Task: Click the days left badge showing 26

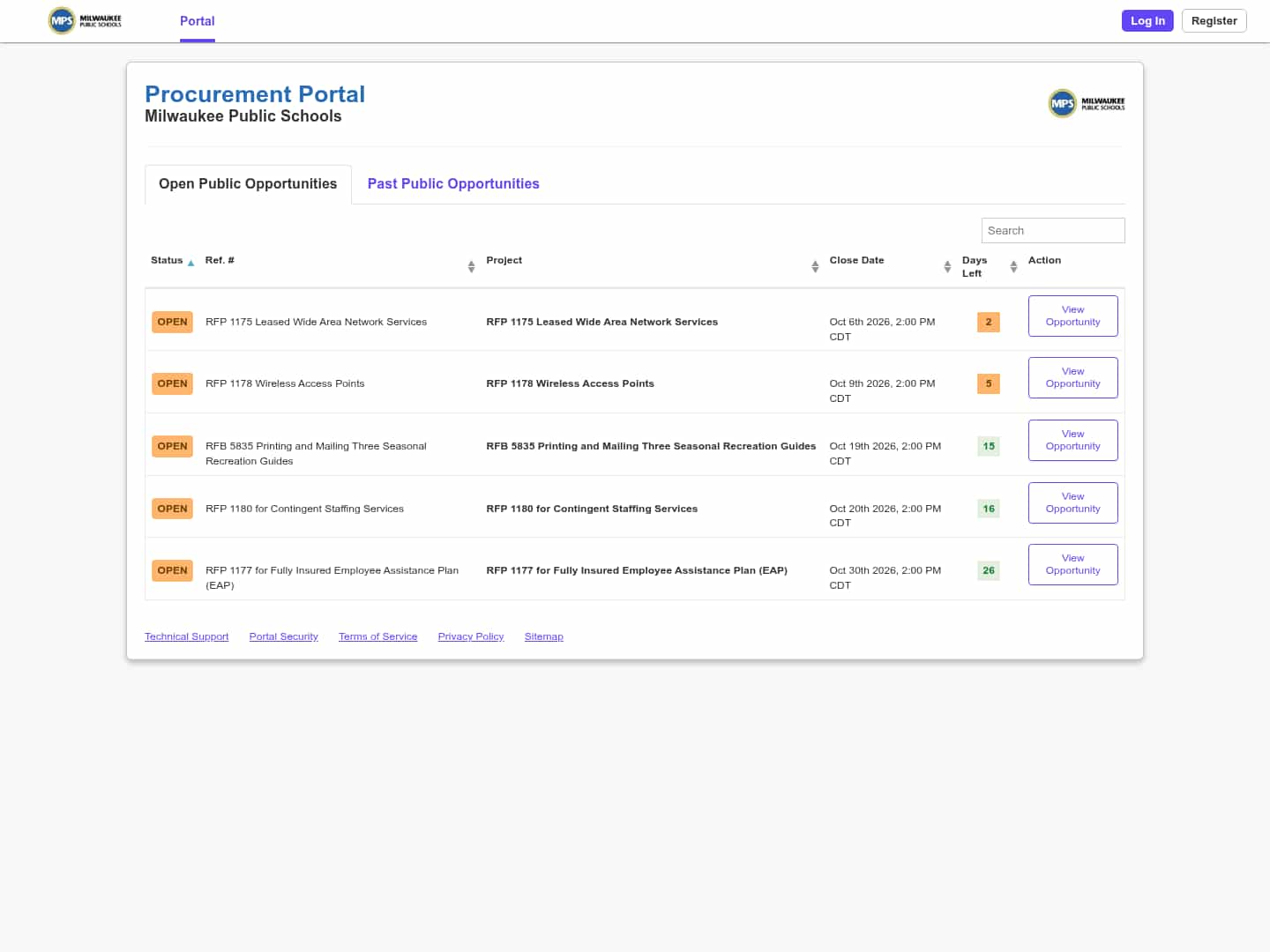Action: (x=989, y=570)
